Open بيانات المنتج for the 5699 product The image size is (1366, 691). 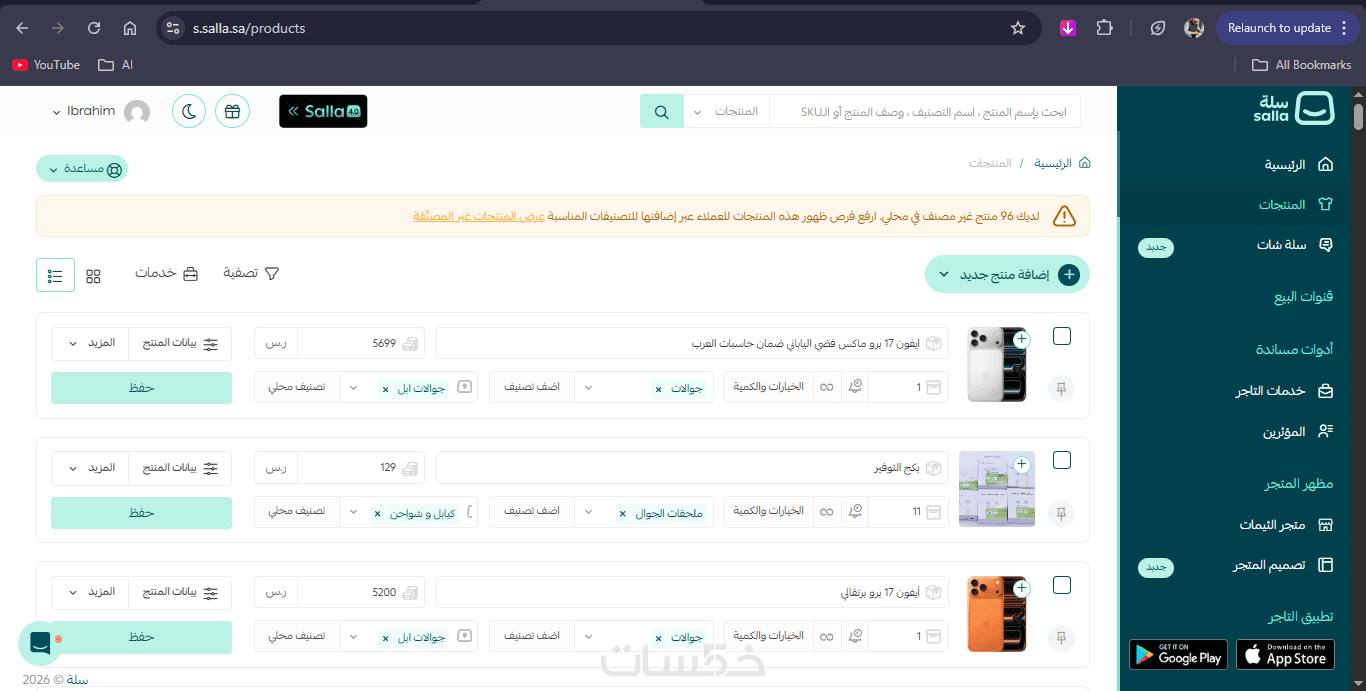point(180,343)
